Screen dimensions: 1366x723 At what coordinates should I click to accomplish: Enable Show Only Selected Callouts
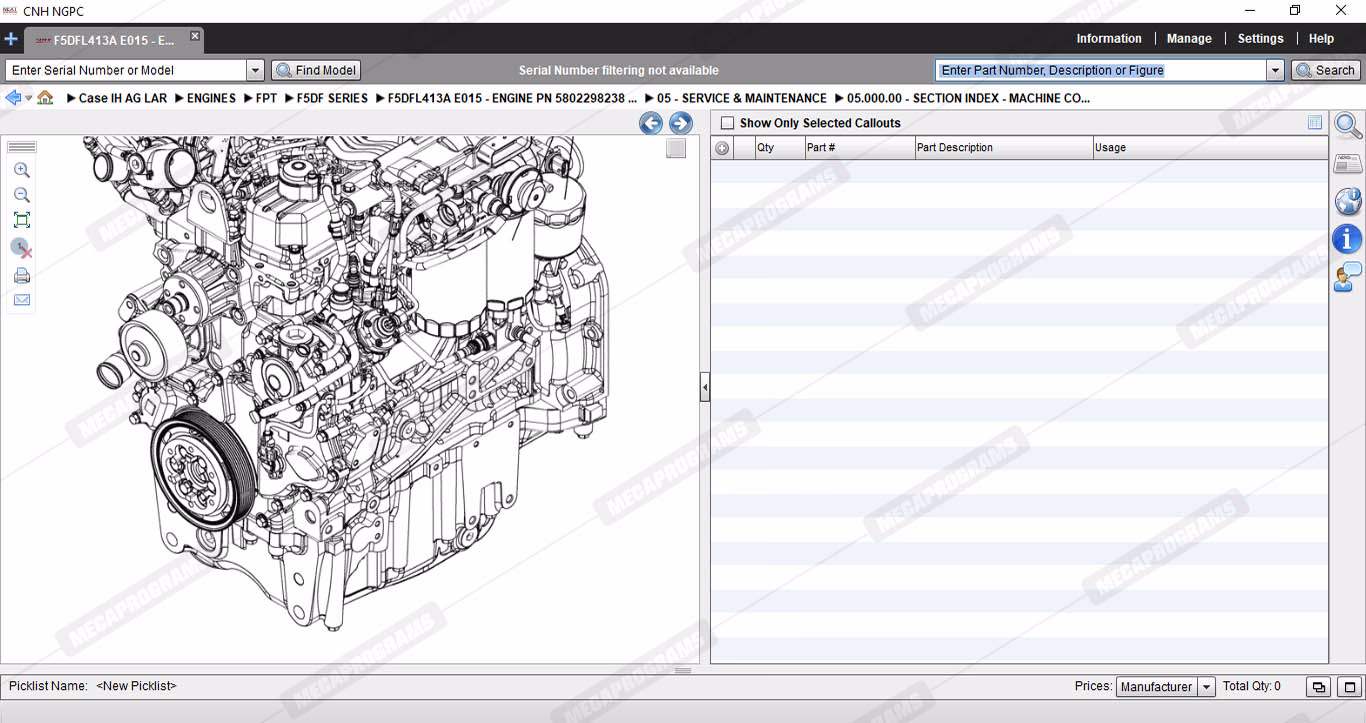tap(727, 123)
